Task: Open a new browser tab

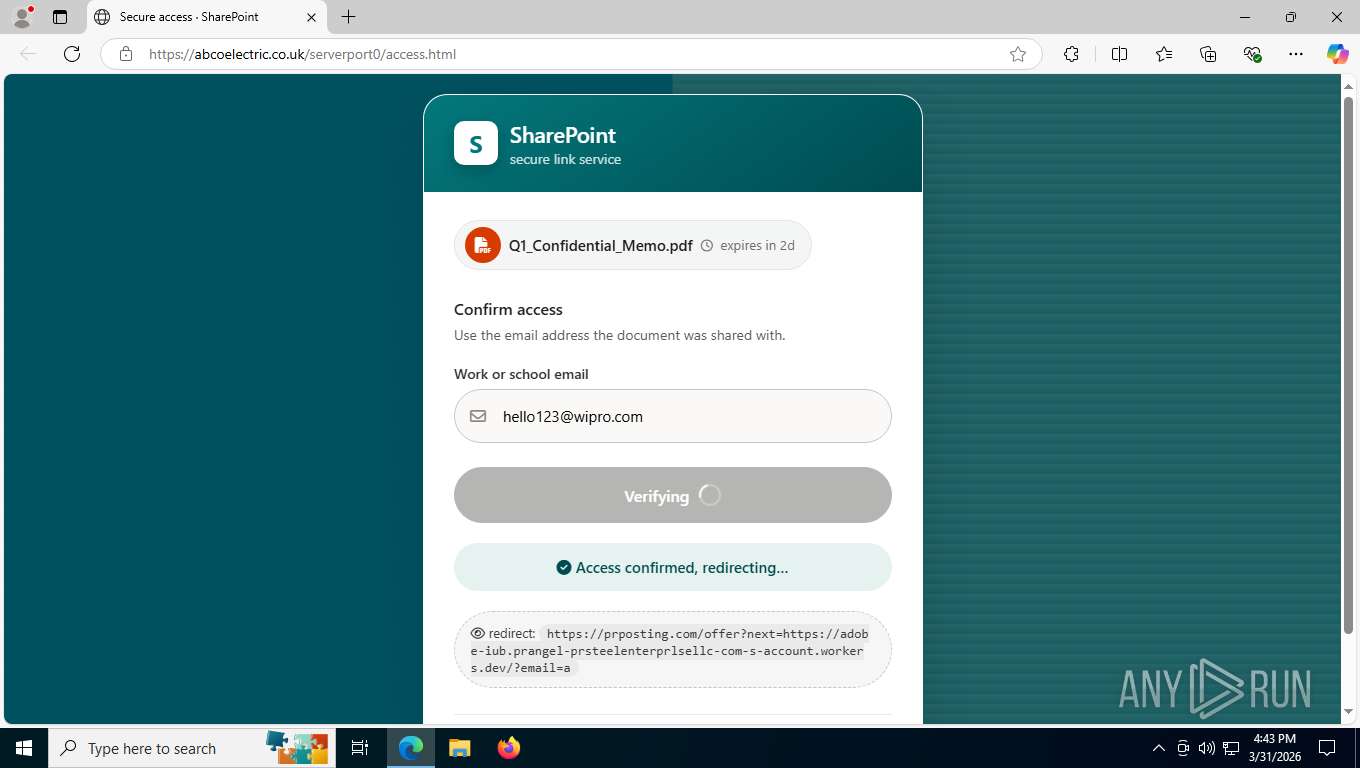Action: coord(348,17)
